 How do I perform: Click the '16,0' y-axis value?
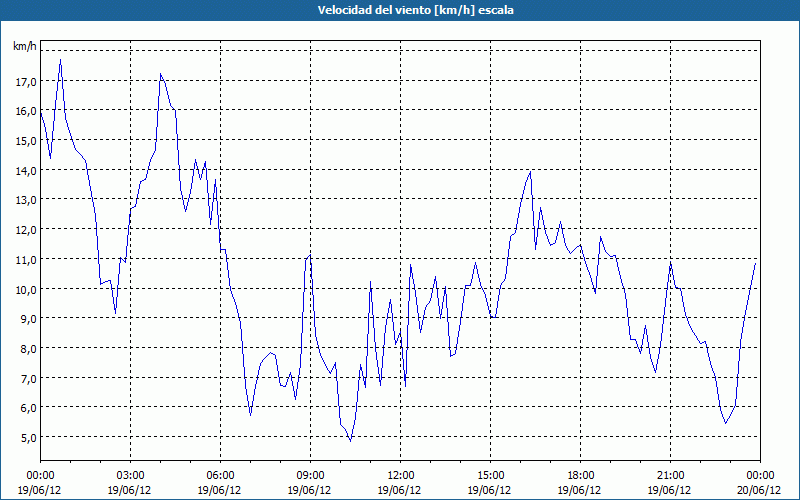click(x=26, y=111)
